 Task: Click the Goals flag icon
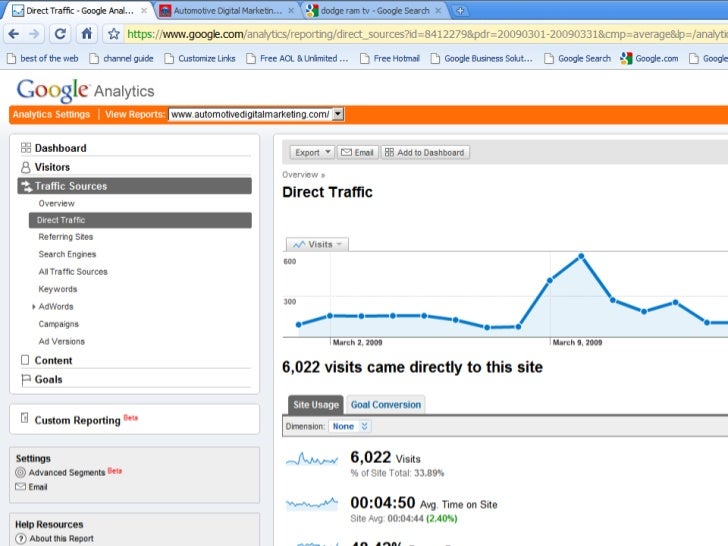coord(26,379)
